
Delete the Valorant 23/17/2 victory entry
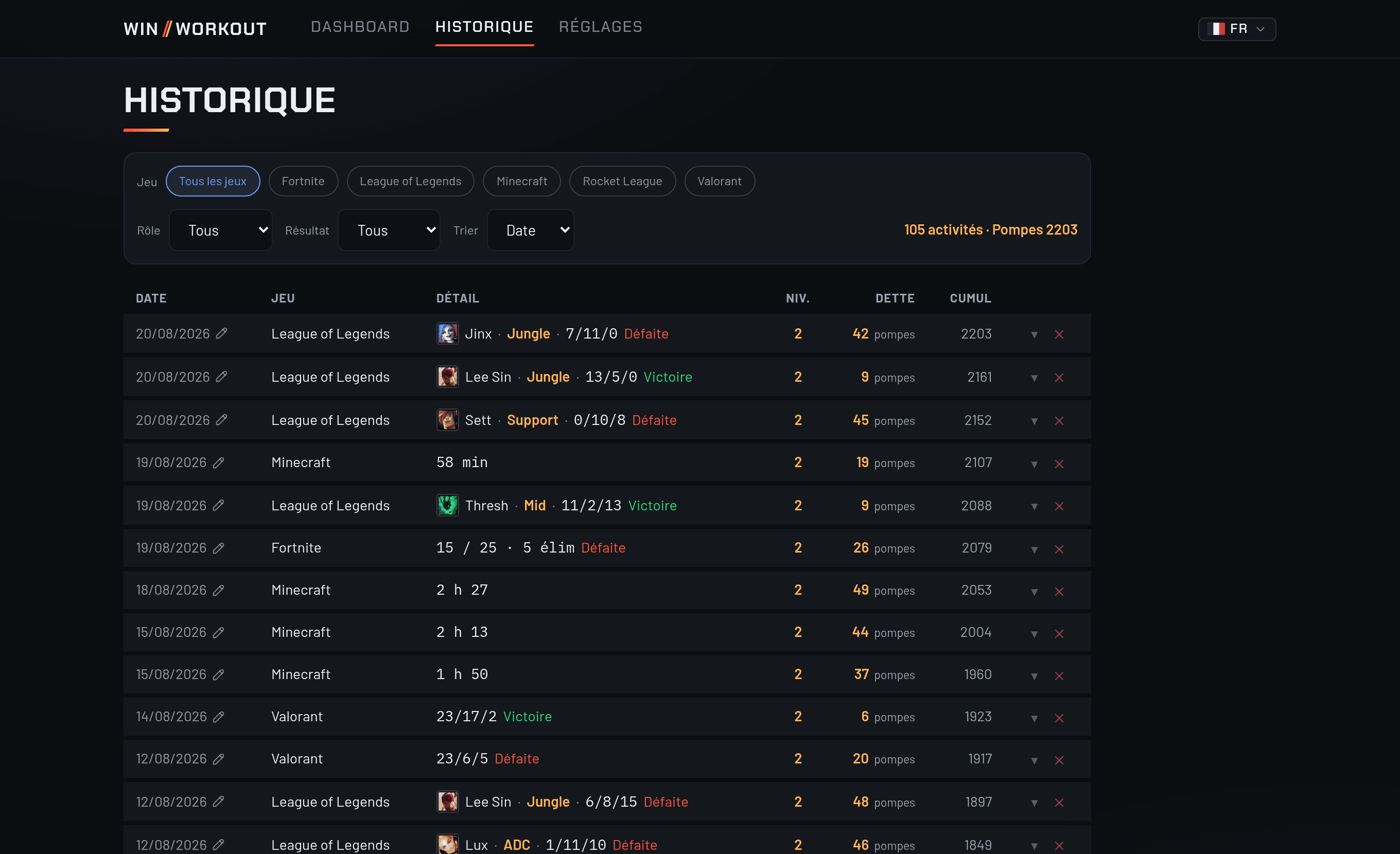(x=1059, y=718)
